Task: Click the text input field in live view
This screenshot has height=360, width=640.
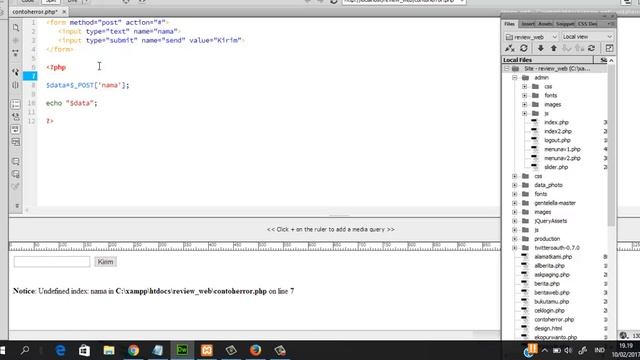Action: point(52,262)
